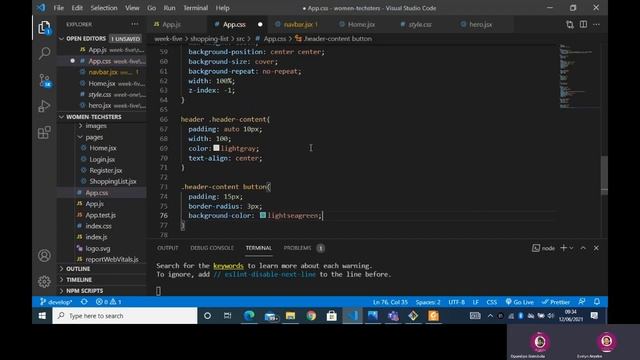Image resolution: width=640 pixels, height=360 pixels.
Task: Click Spaces: 2 indentation setting
Action: pos(428,302)
